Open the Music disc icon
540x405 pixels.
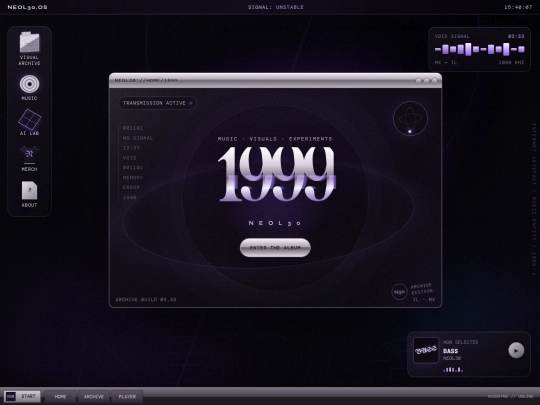coord(29,84)
